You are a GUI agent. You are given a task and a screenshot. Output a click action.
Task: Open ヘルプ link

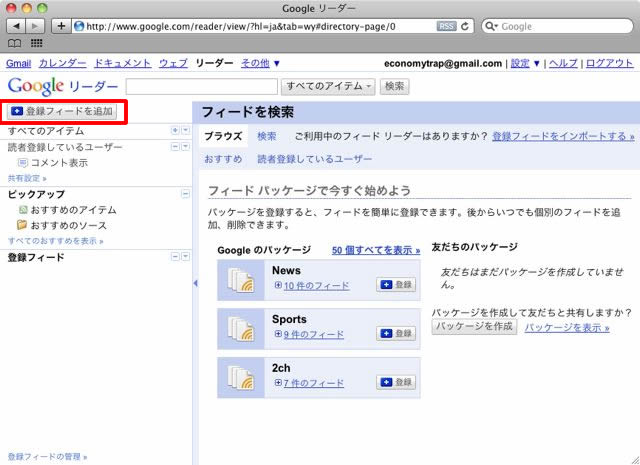[x=563, y=64]
